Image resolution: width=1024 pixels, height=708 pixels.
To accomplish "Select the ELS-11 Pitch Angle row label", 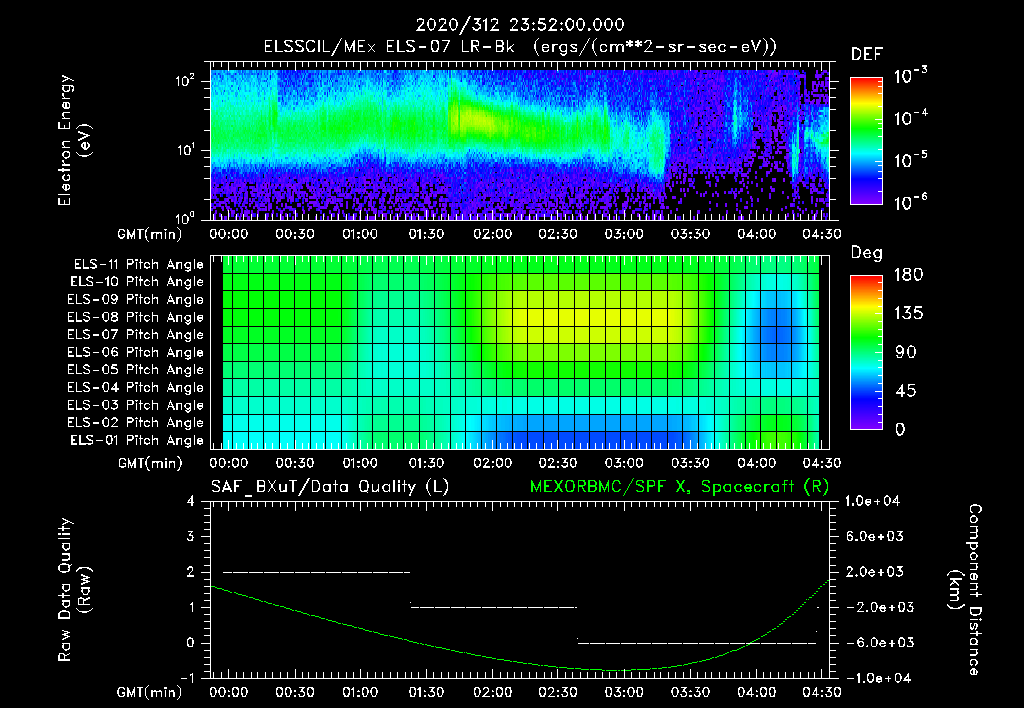I will 138,265.
